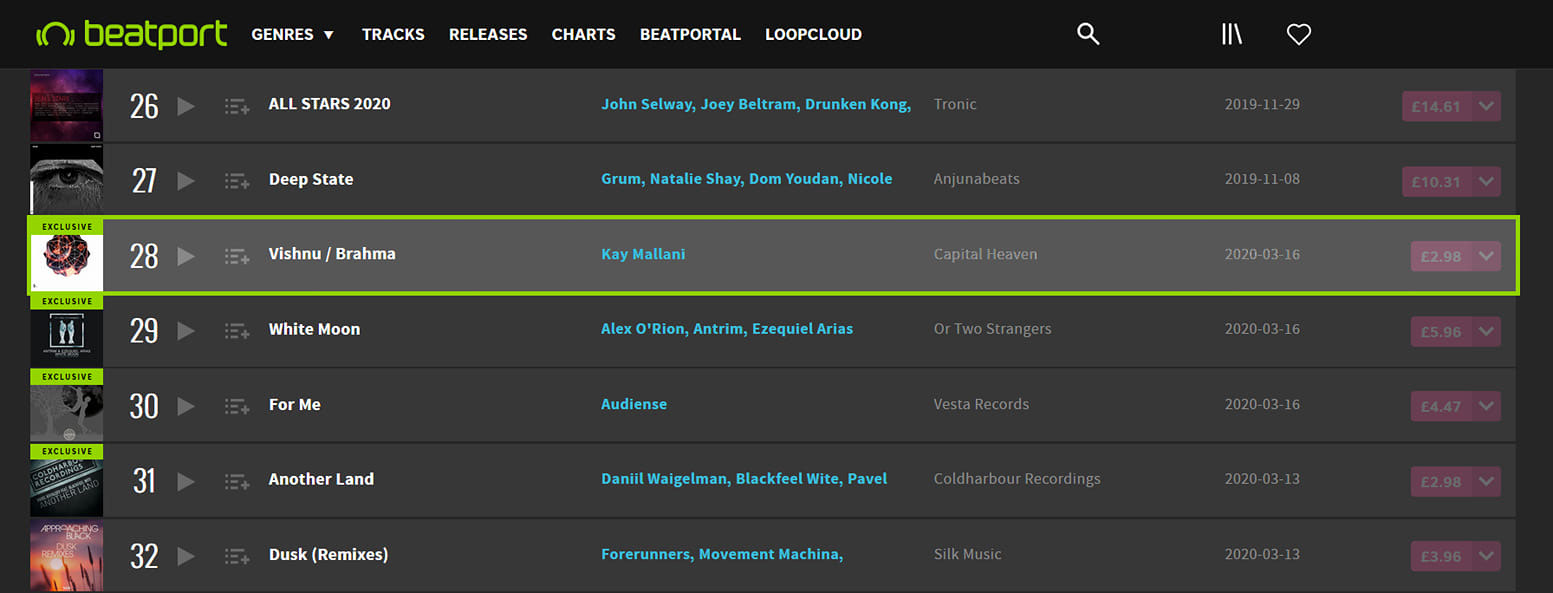Add Deep State to queue
Image resolution: width=1553 pixels, height=593 pixels.
(x=237, y=181)
